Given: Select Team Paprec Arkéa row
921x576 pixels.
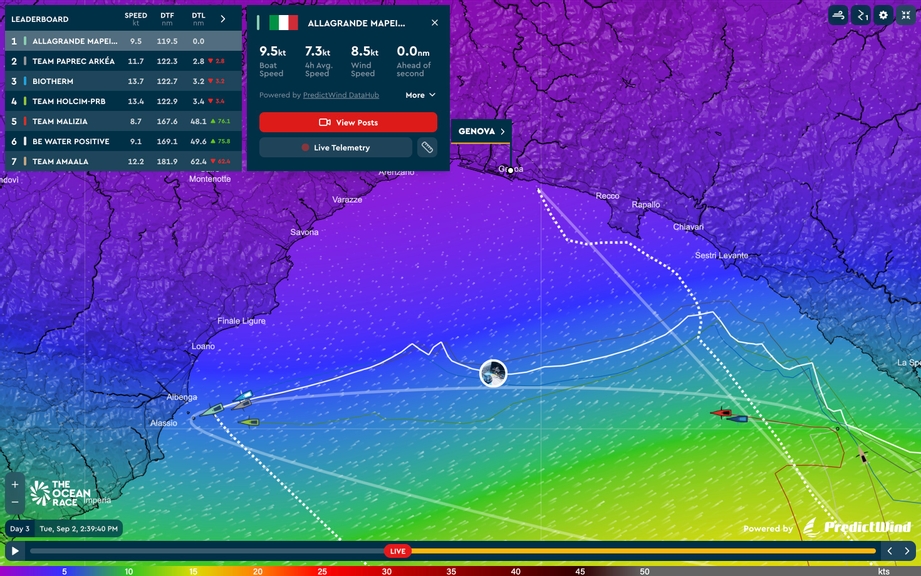Looking at the screenshot, I should click(x=123, y=61).
